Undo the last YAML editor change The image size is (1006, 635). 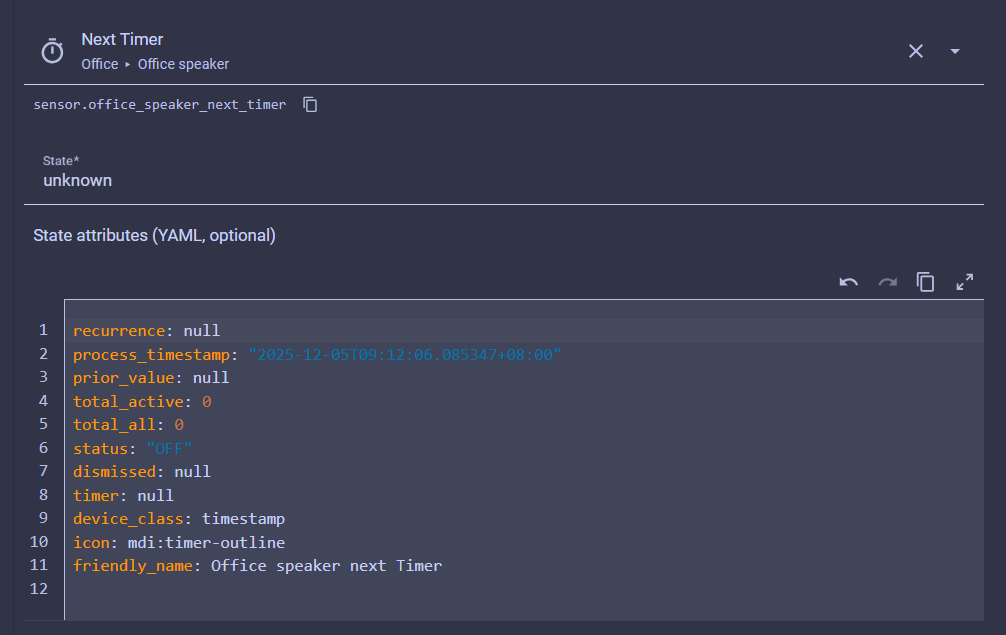click(848, 282)
